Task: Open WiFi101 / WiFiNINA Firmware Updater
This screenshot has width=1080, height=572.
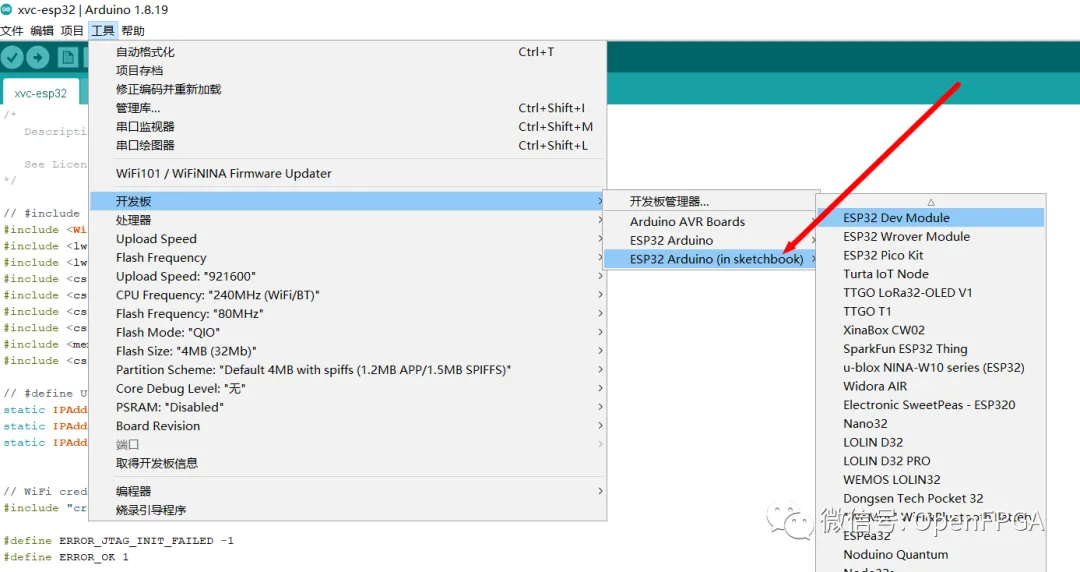Action: (348, 173)
